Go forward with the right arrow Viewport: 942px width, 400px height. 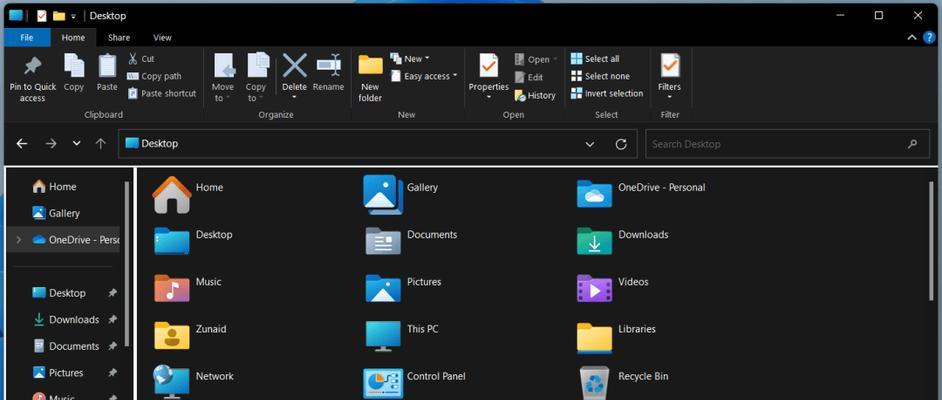pos(51,144)
